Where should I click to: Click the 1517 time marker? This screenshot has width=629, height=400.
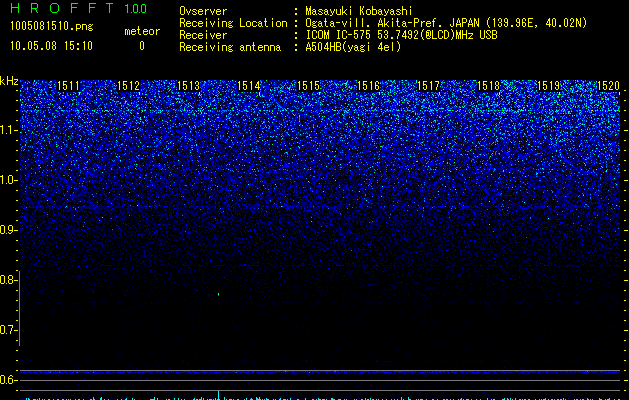click(x=428, y=86)
